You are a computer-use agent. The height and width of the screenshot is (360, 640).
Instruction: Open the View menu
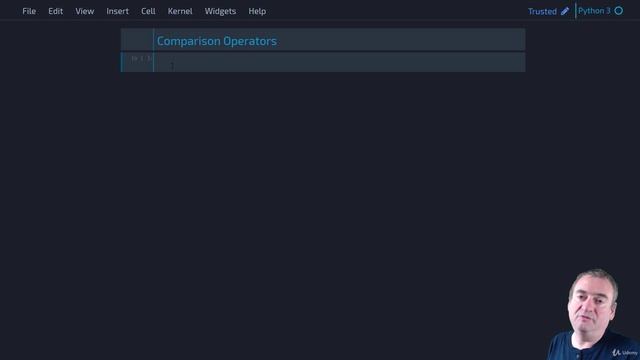(84, 11)
